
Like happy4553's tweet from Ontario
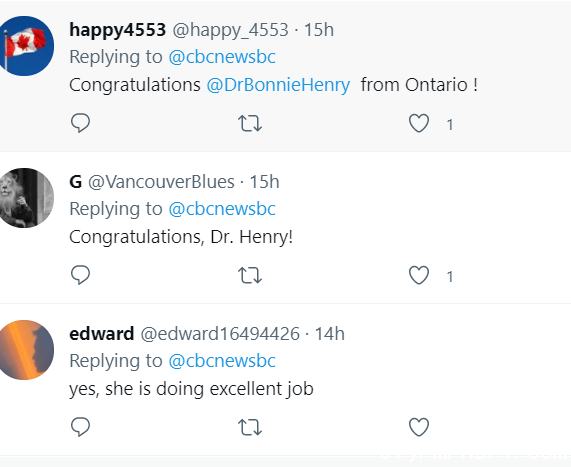point(419,123)
